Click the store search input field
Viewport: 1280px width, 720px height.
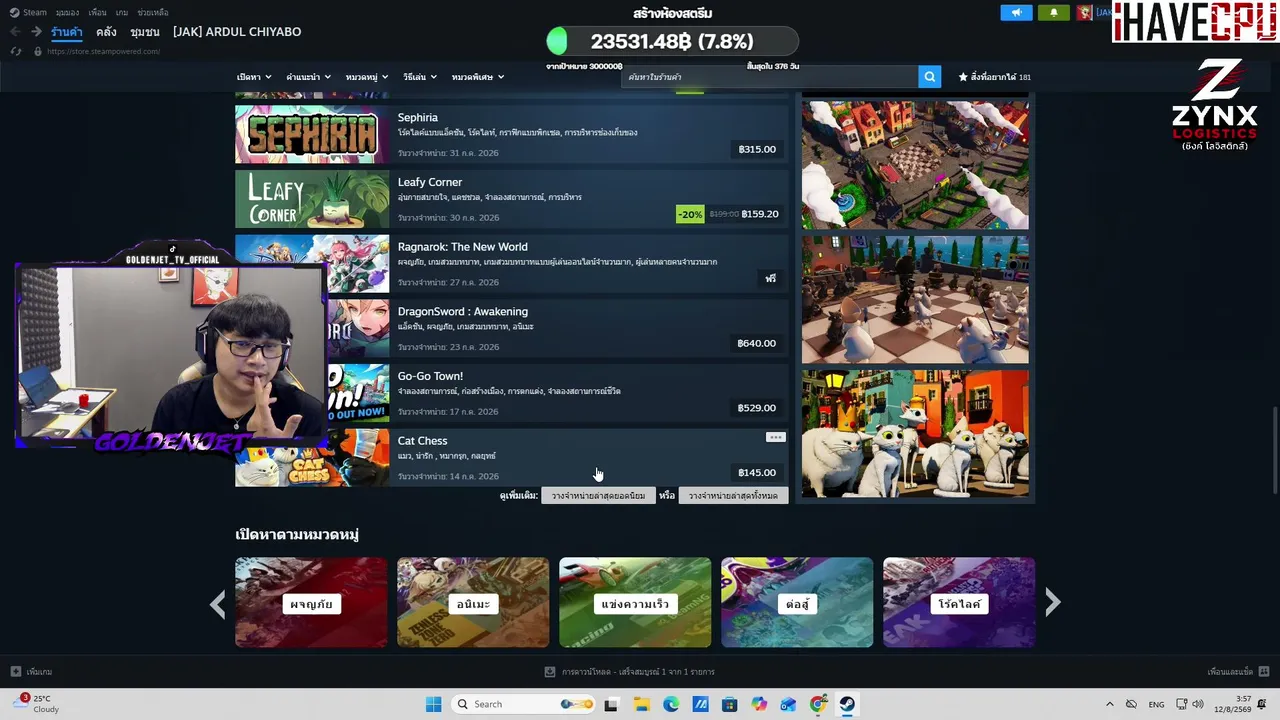pos(770,77)
